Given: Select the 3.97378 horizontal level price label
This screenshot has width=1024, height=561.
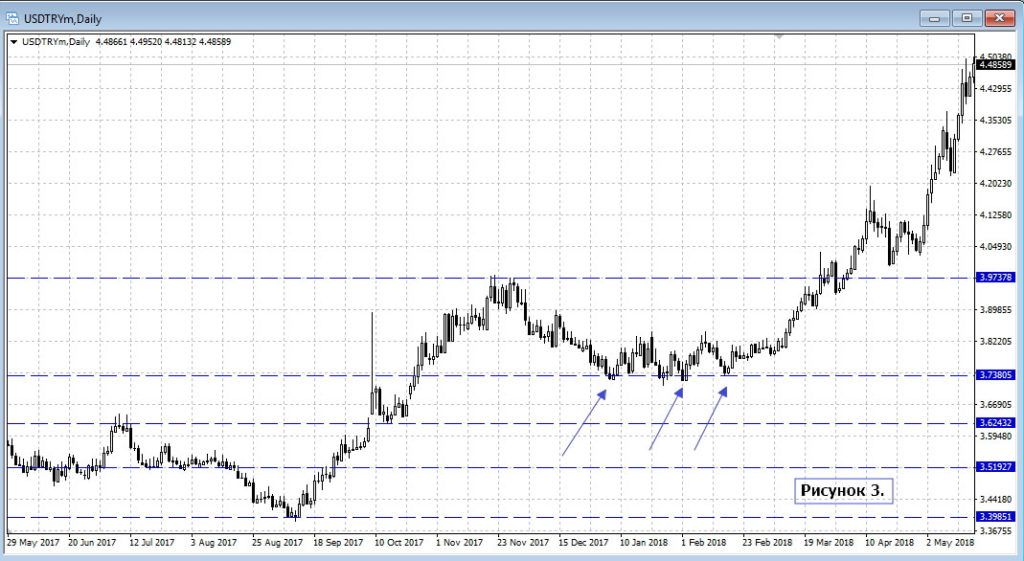Looking at the screenshot, I should pyautogui.click(x=997, y=277).
